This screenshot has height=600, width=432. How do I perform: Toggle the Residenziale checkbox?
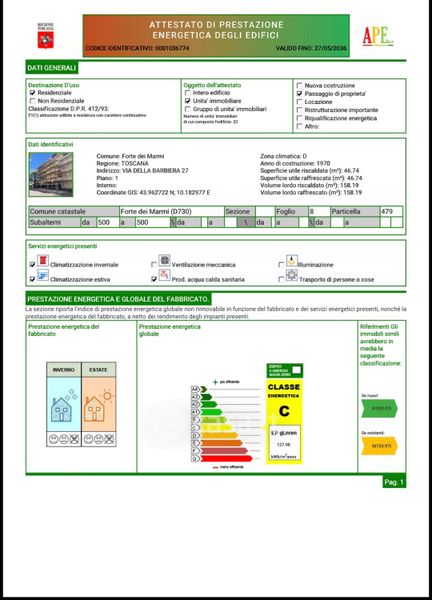[x=33, y=93]
